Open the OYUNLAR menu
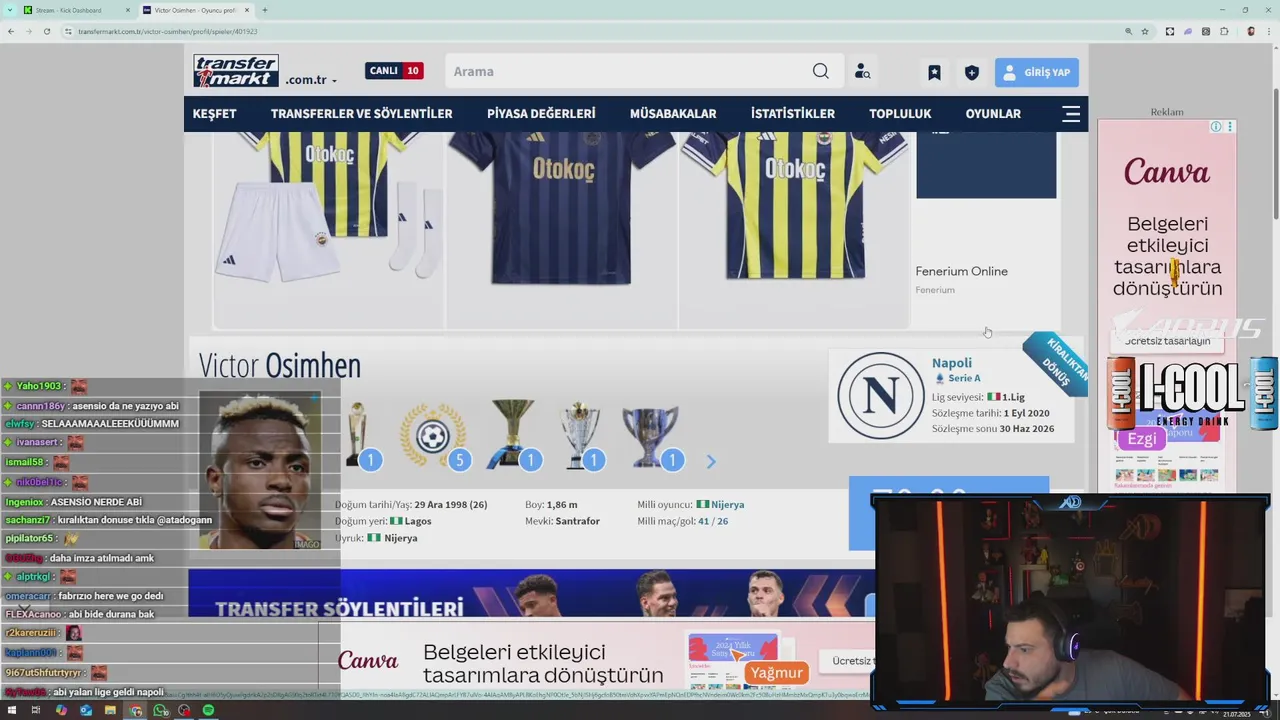The image size is (1280, 720). (x=993, y=114)
